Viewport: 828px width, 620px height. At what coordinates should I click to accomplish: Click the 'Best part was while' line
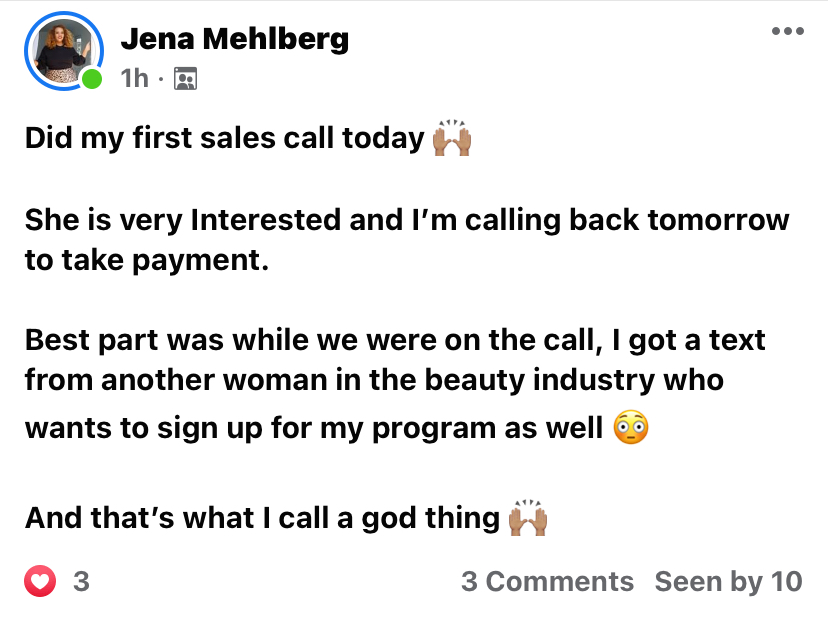(x=395, y=339)
